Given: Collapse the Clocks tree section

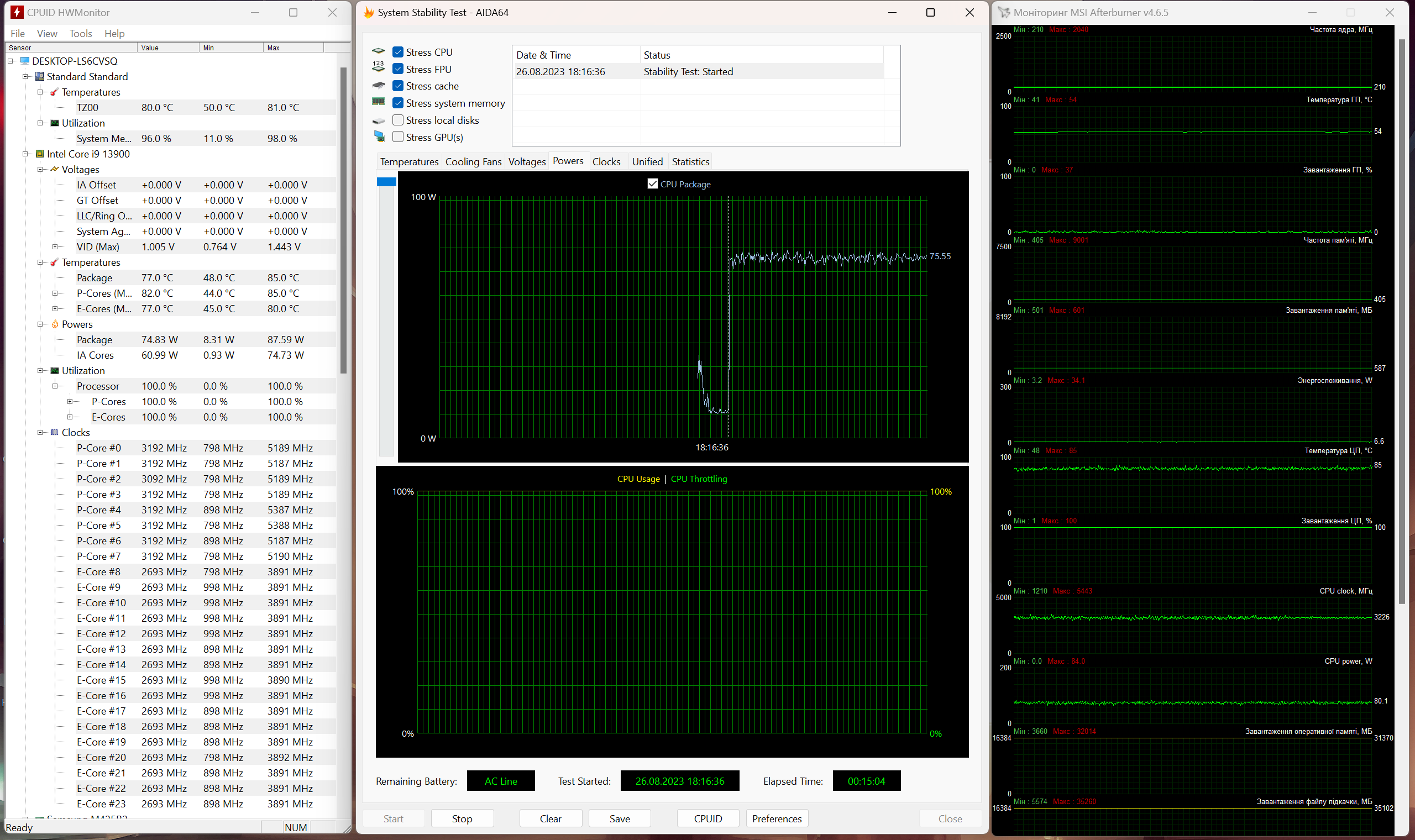Looking at the screenshot, I should 40,433.
